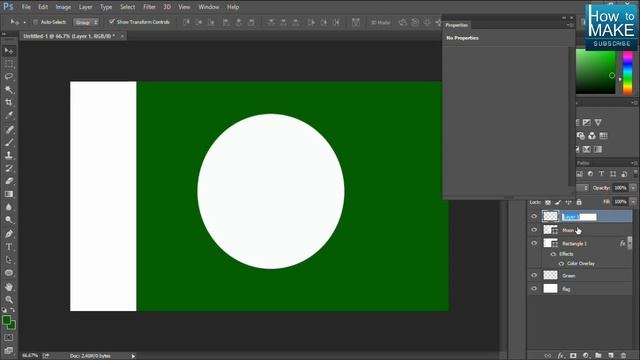Select the Blur tool
The height and width of the screenshot is (360, 640).
click(9, 207)
